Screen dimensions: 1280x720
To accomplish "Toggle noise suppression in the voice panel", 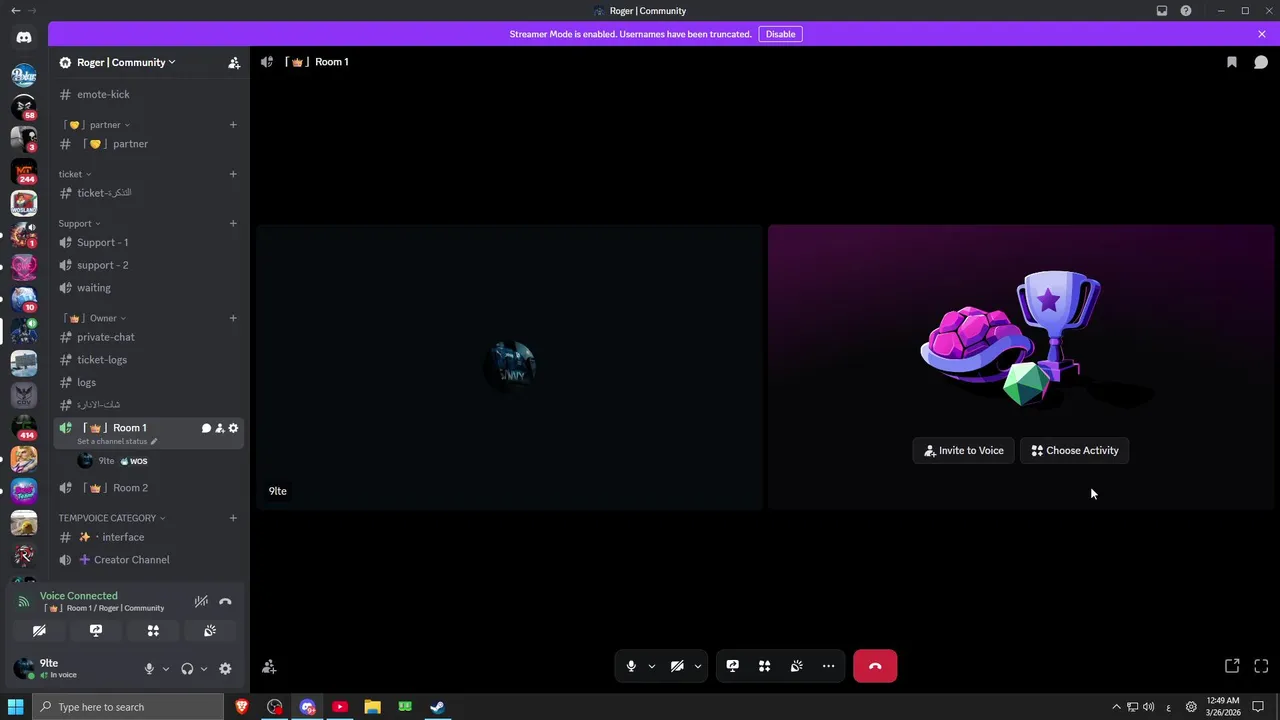I will coord(201,602).
